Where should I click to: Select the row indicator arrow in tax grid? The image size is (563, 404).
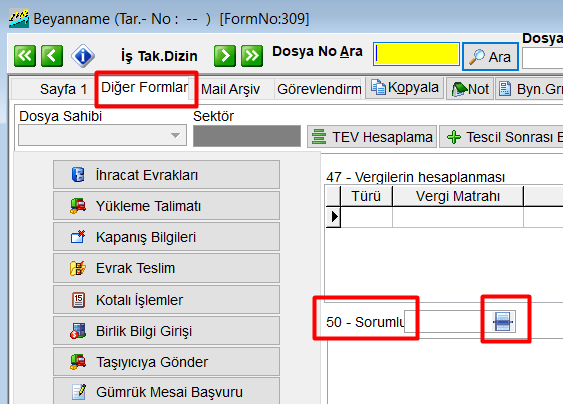pos(333,217)
